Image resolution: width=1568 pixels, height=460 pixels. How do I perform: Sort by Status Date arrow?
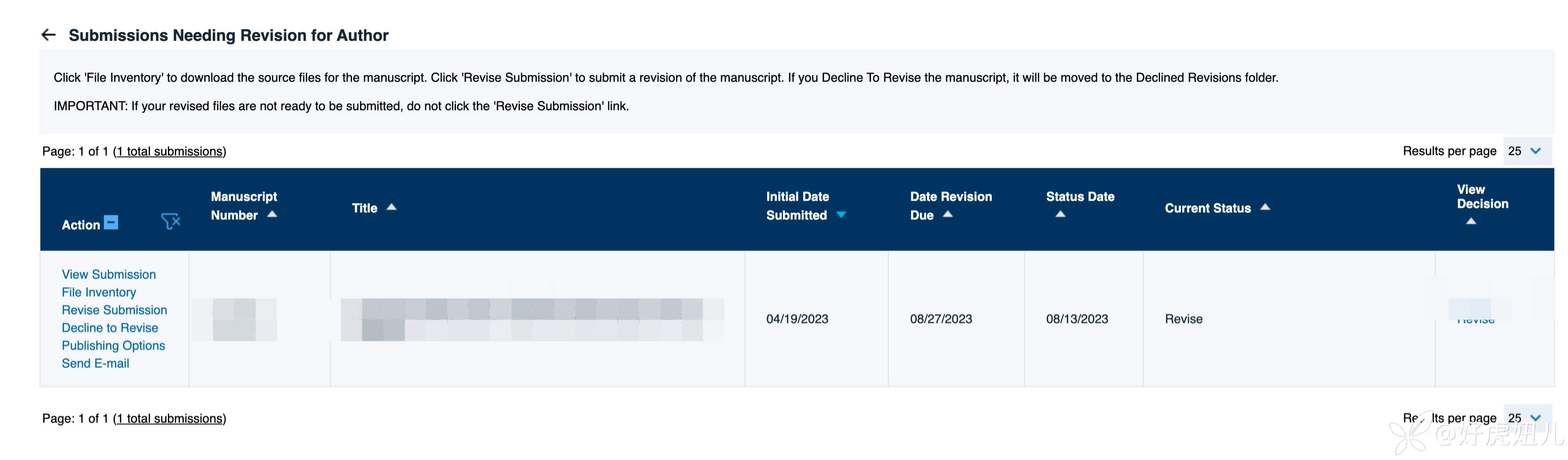(x=1060, y=214)
